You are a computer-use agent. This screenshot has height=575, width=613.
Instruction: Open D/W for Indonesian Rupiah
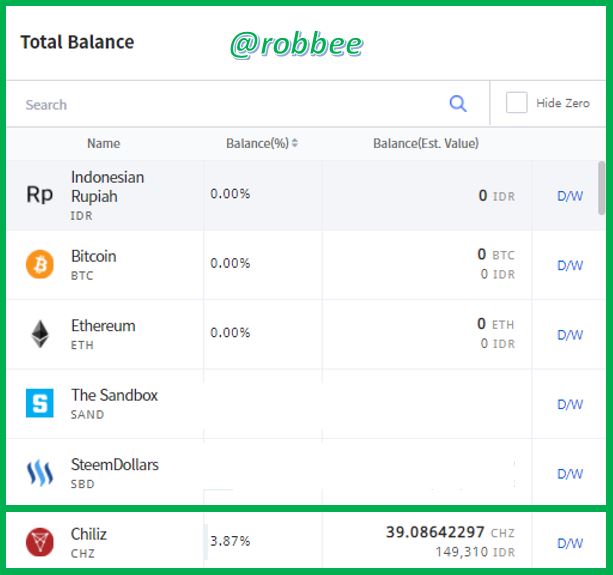pyautogui.click(x=570, y=196)
